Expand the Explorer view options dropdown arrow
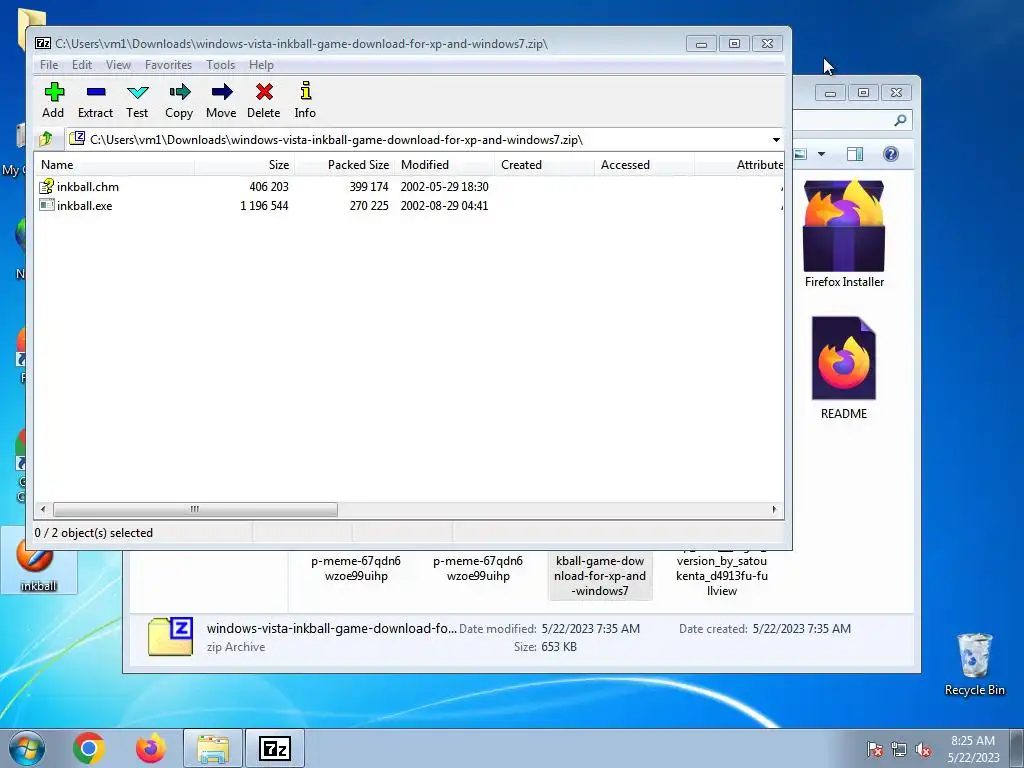 822,154
